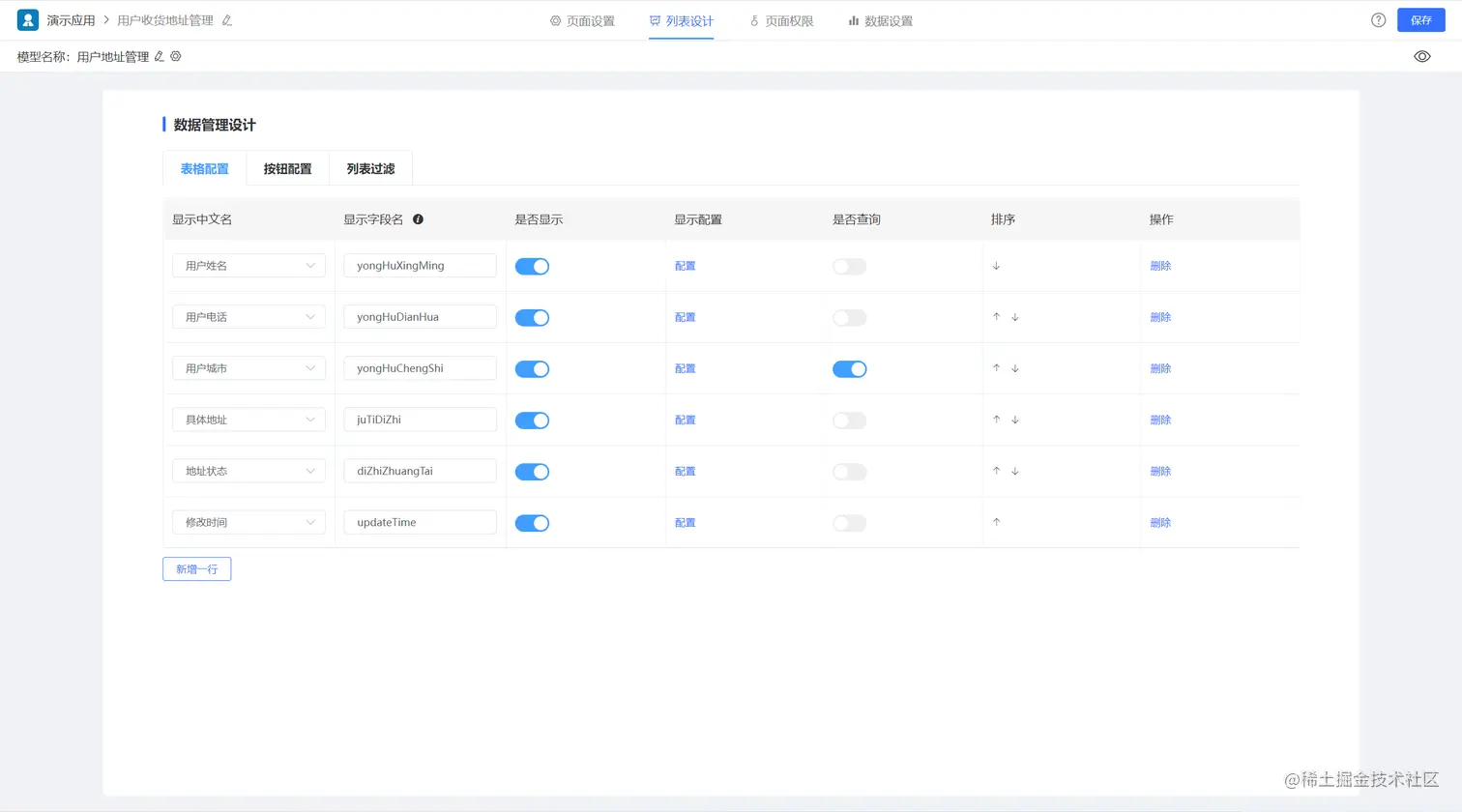1462x812 pixels.
Task: Click the 保存 button
Action: (x=1420, y=20)
